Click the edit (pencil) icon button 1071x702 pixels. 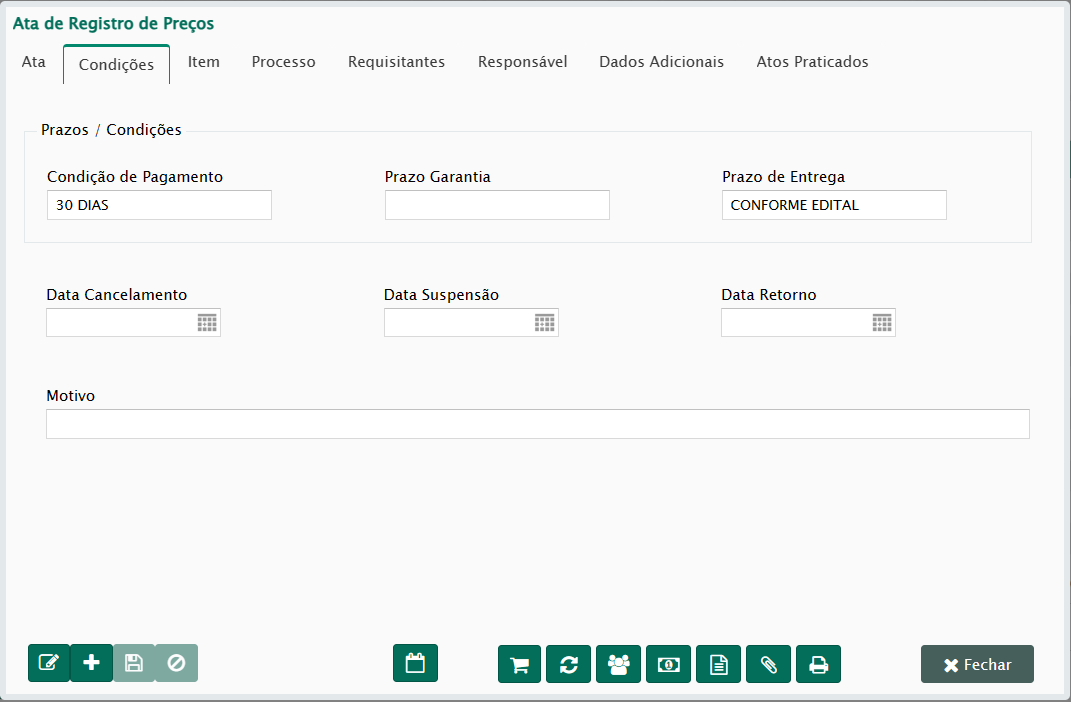(49, 663)
